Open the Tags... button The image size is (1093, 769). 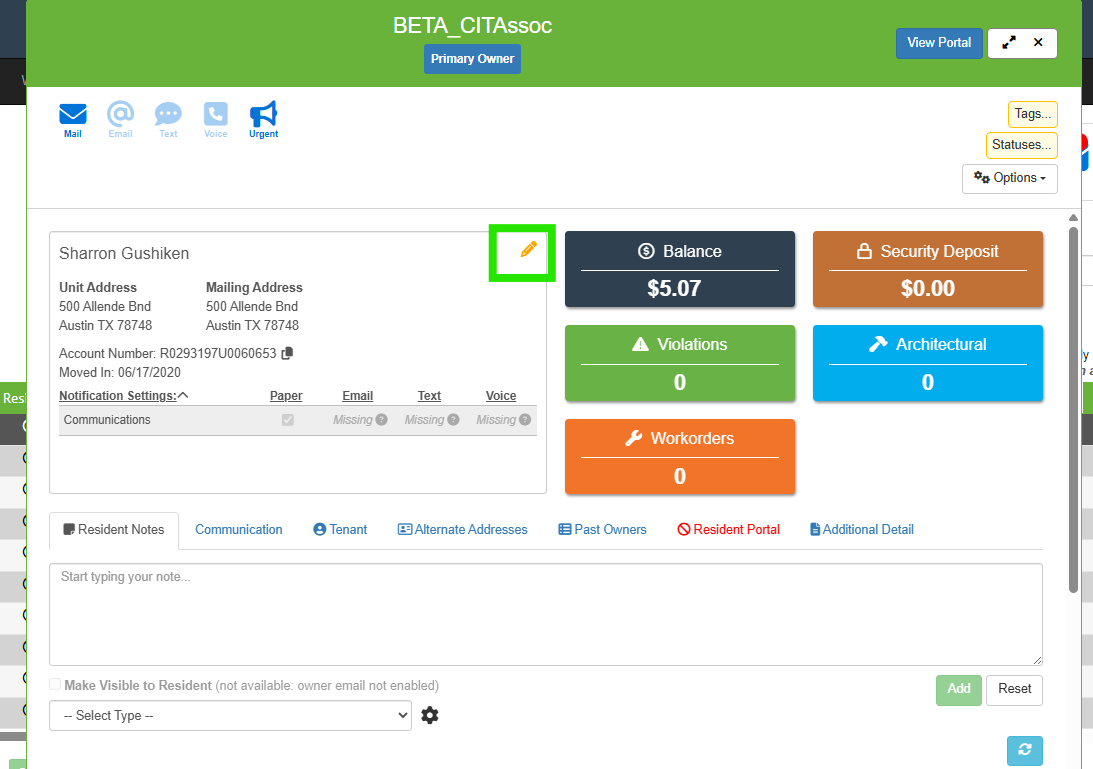1032,114
